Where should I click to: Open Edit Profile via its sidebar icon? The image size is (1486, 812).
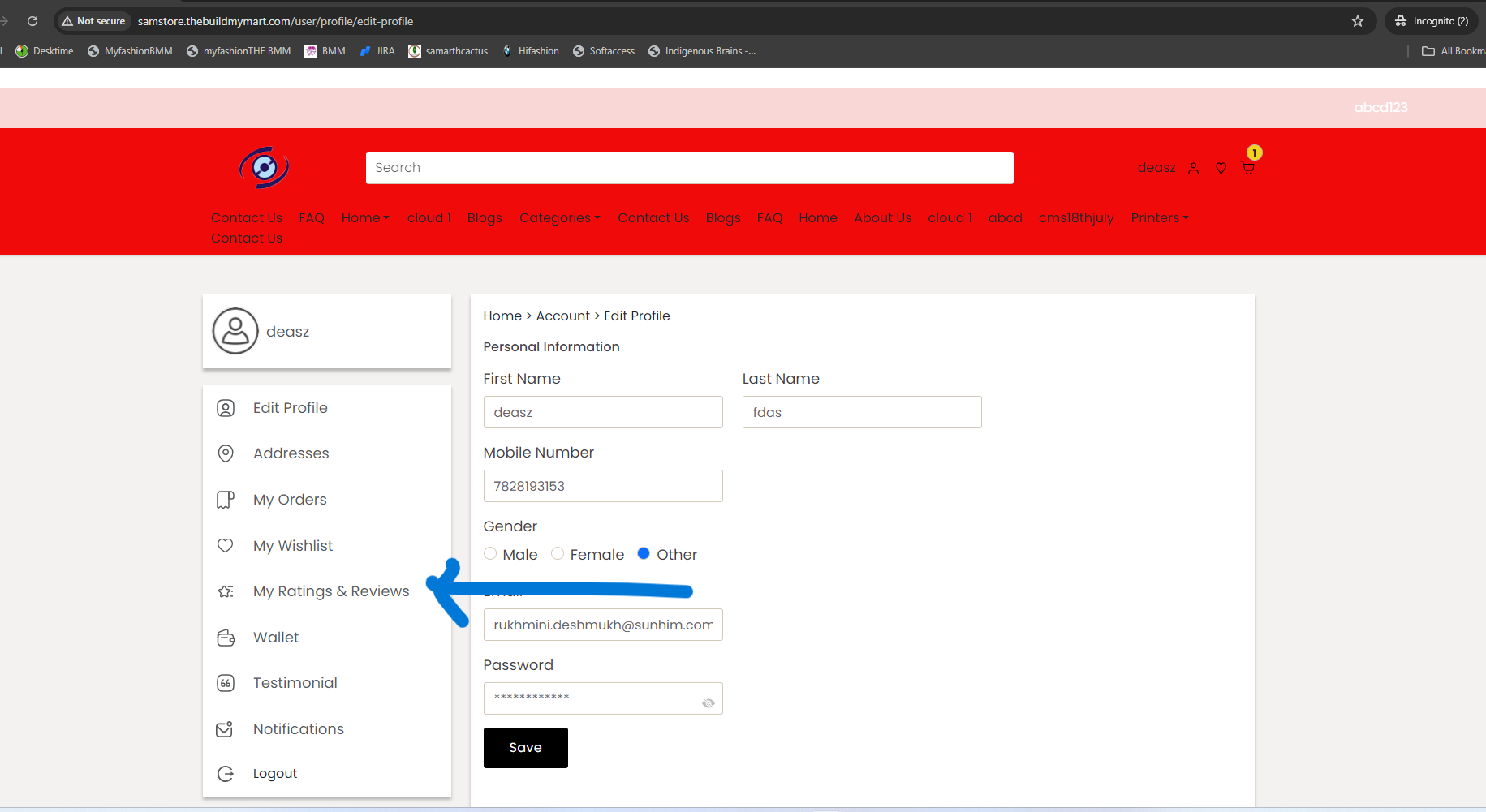(x=226, y=408)
